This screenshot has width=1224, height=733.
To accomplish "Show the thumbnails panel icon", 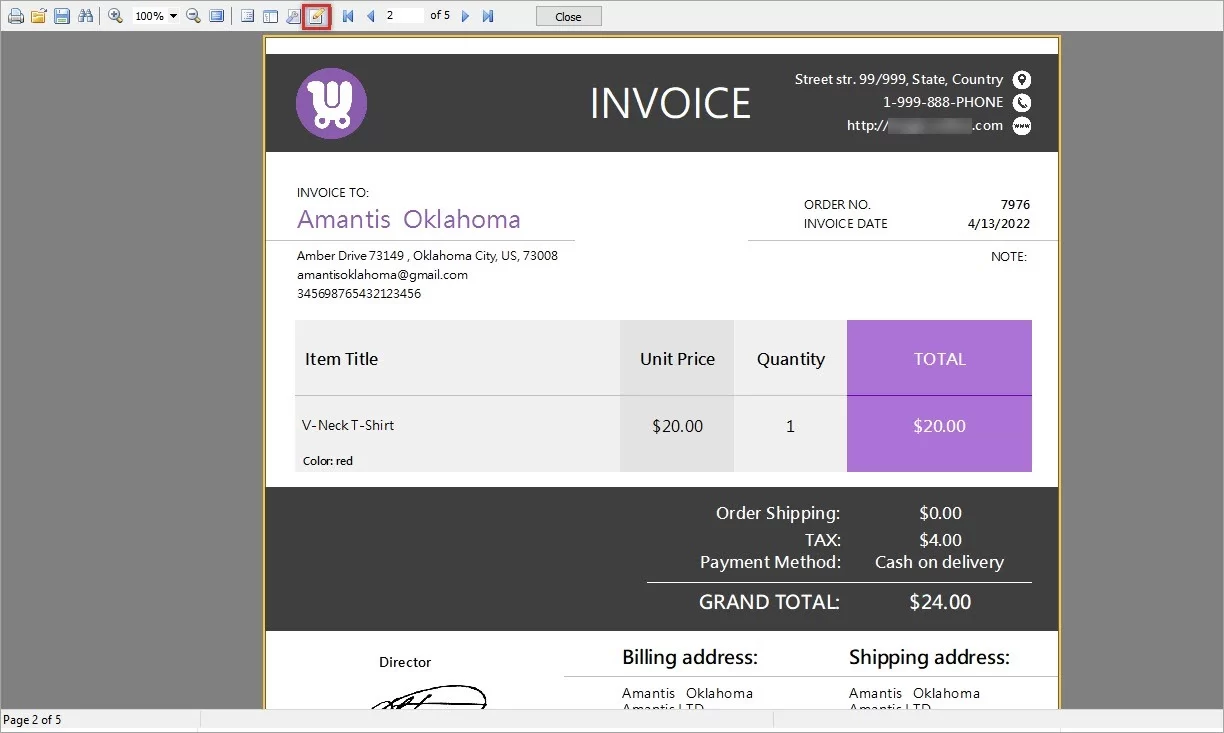I will (271, 15).
